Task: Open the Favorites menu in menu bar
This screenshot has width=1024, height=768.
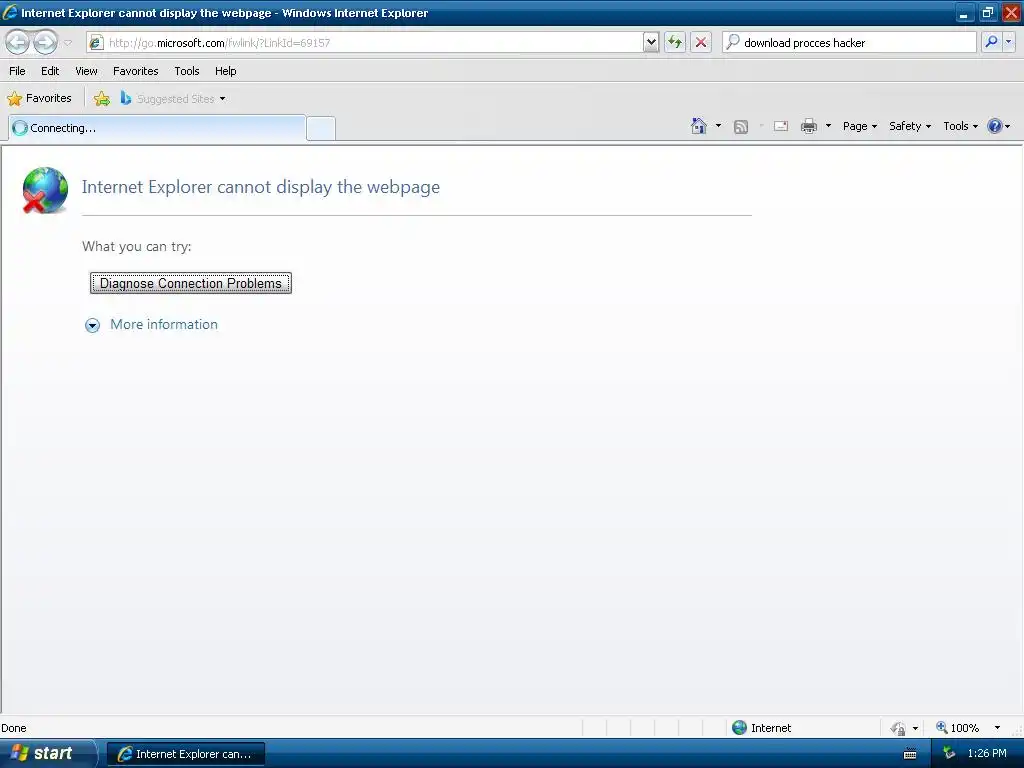Action: click(135, 71)
